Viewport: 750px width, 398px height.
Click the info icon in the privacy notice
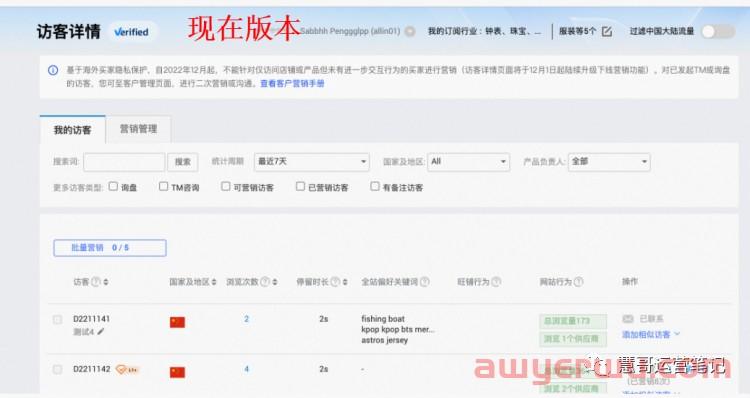(53, 71)
